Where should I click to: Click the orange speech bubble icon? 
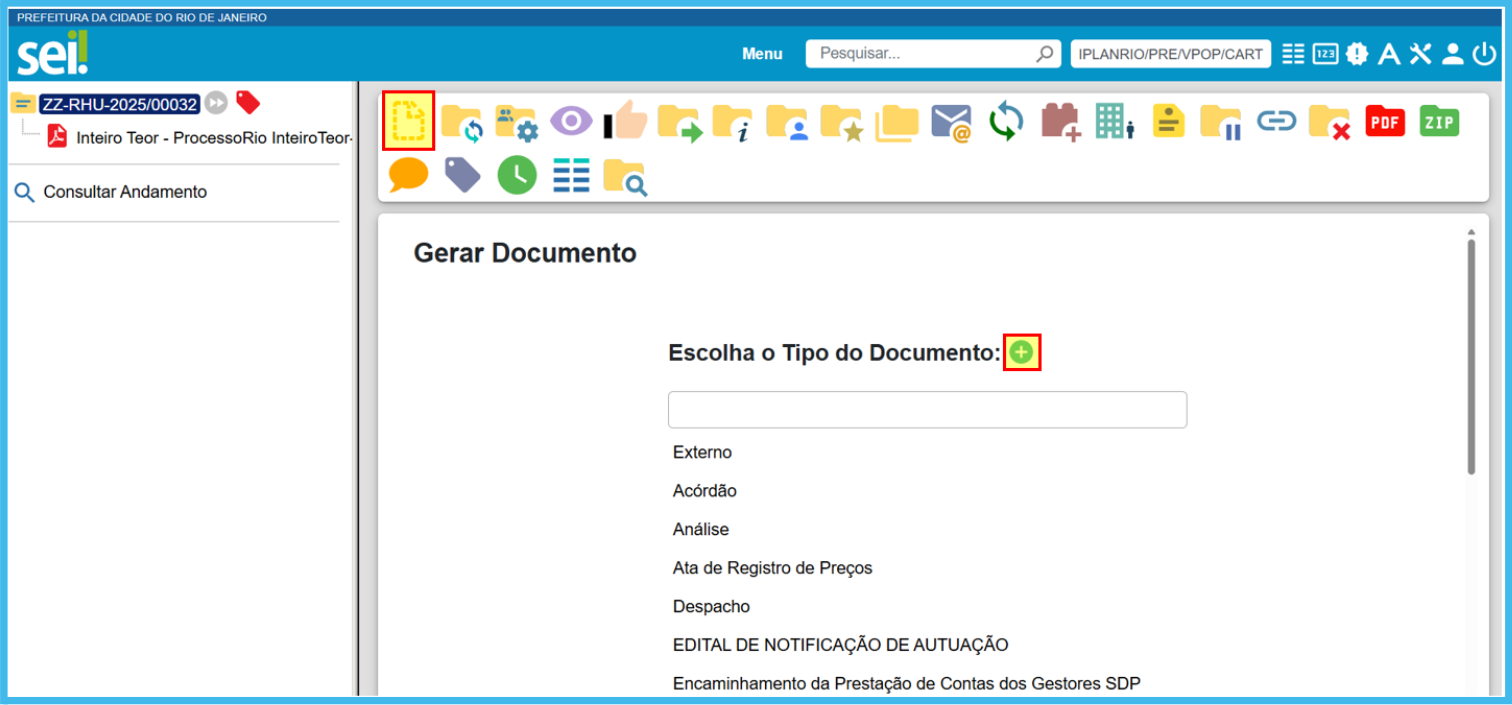coord(408,175)
